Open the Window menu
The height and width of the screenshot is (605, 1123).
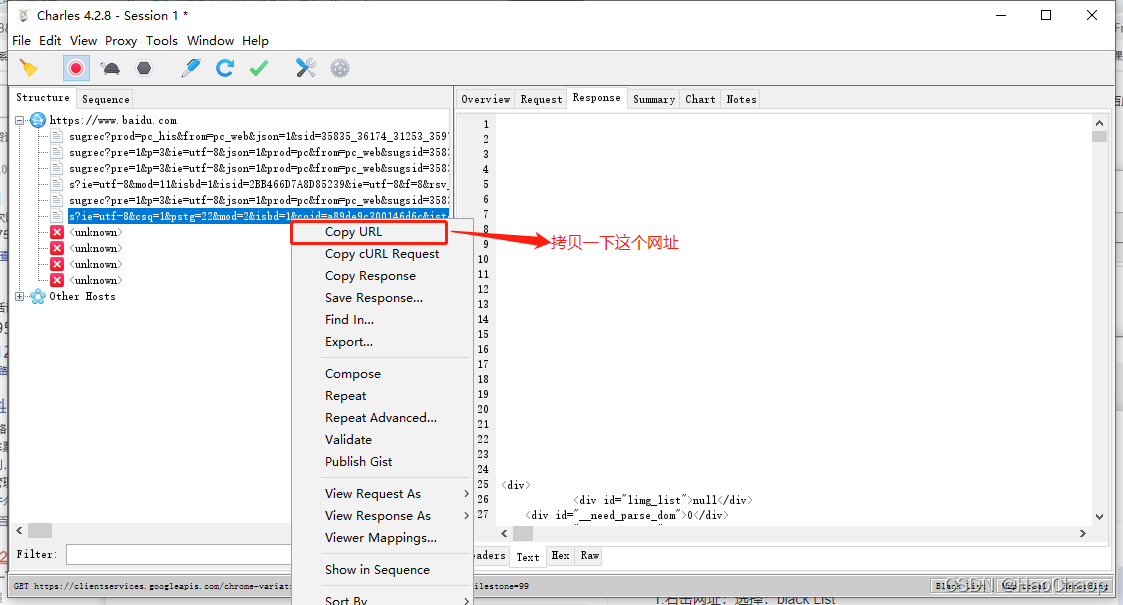211,41
